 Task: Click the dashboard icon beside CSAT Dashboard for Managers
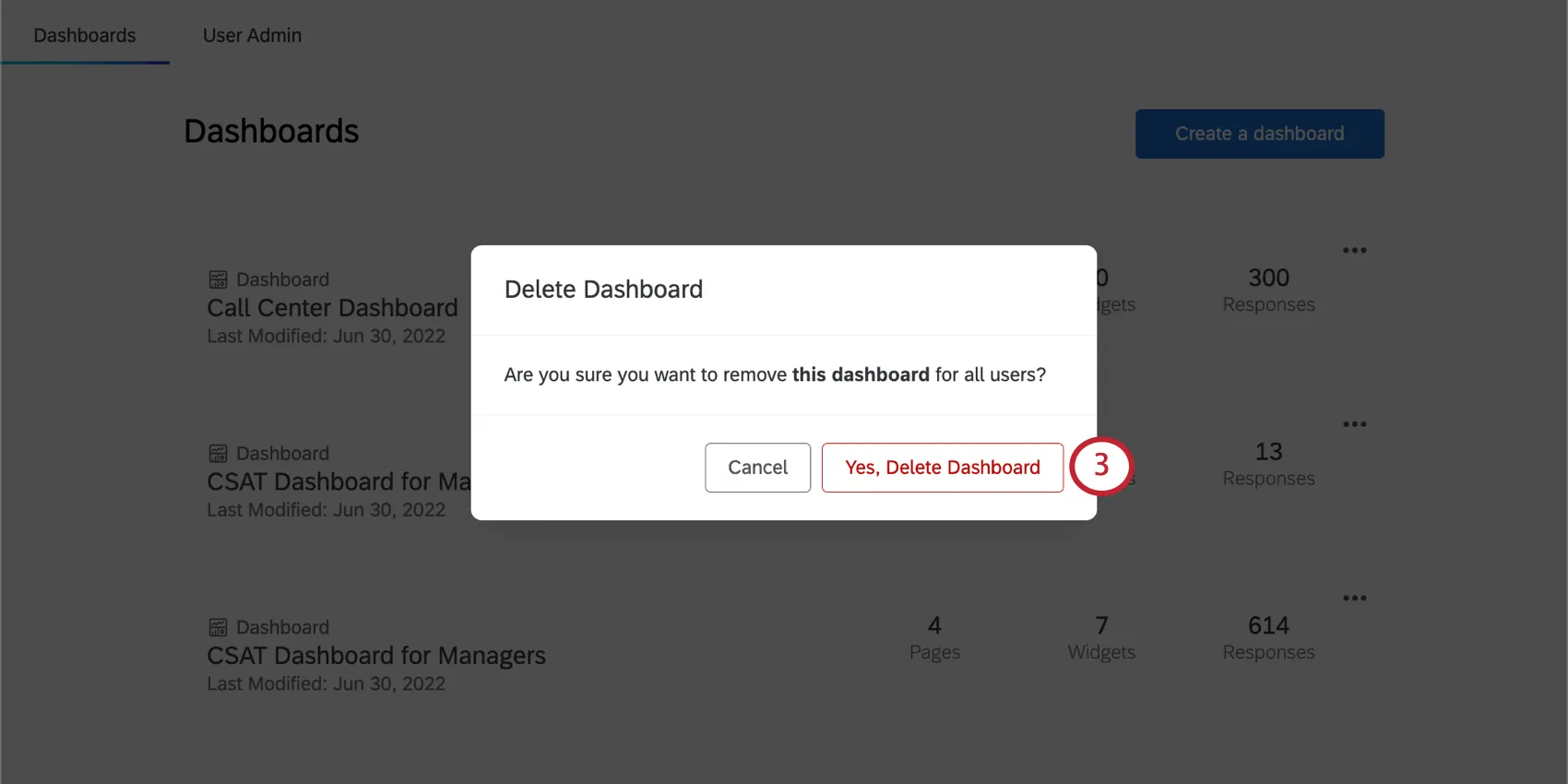219,626
